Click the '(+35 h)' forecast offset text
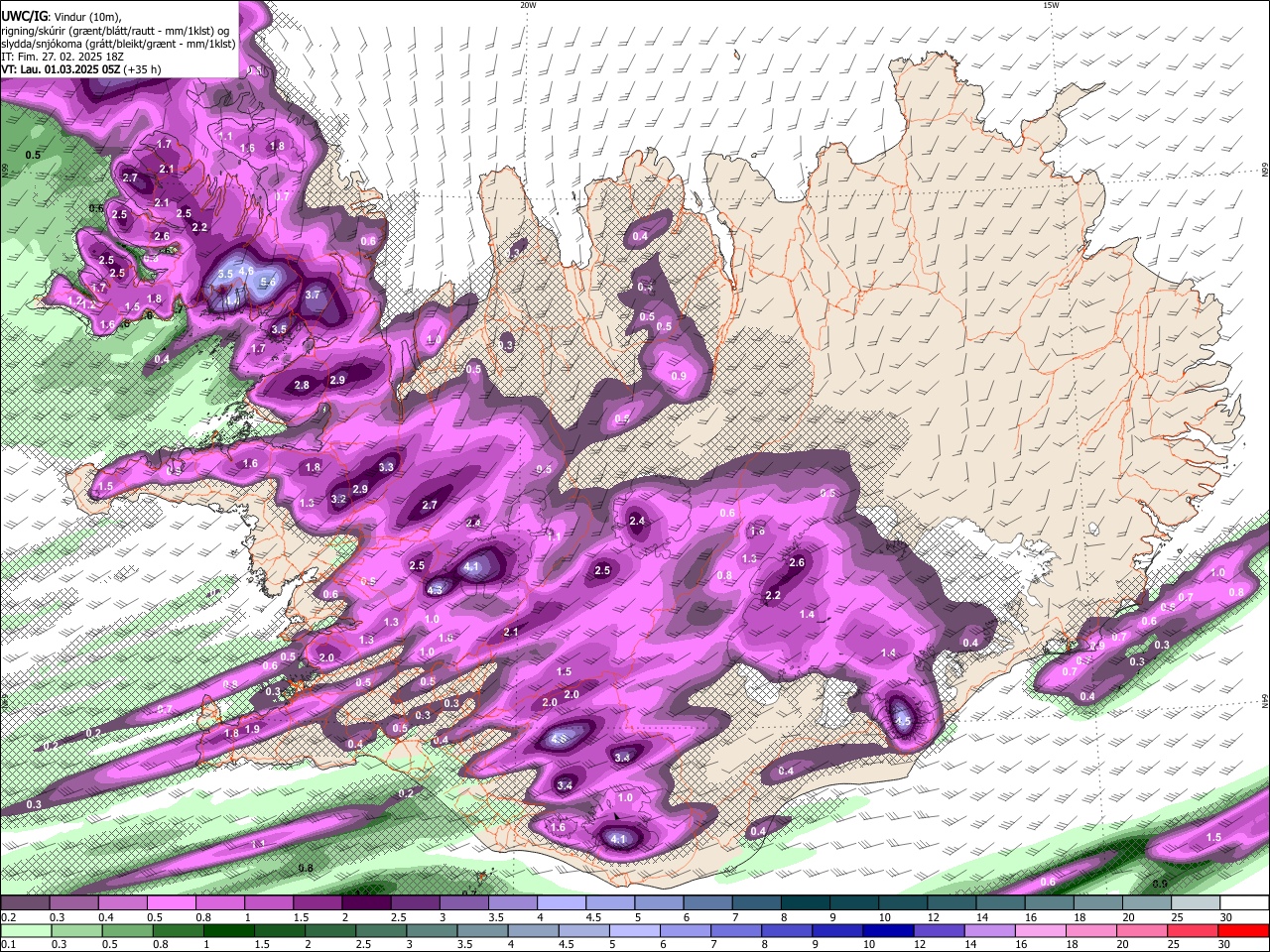The height and width of the screenshot is (952, 1270). pos(143,69)
